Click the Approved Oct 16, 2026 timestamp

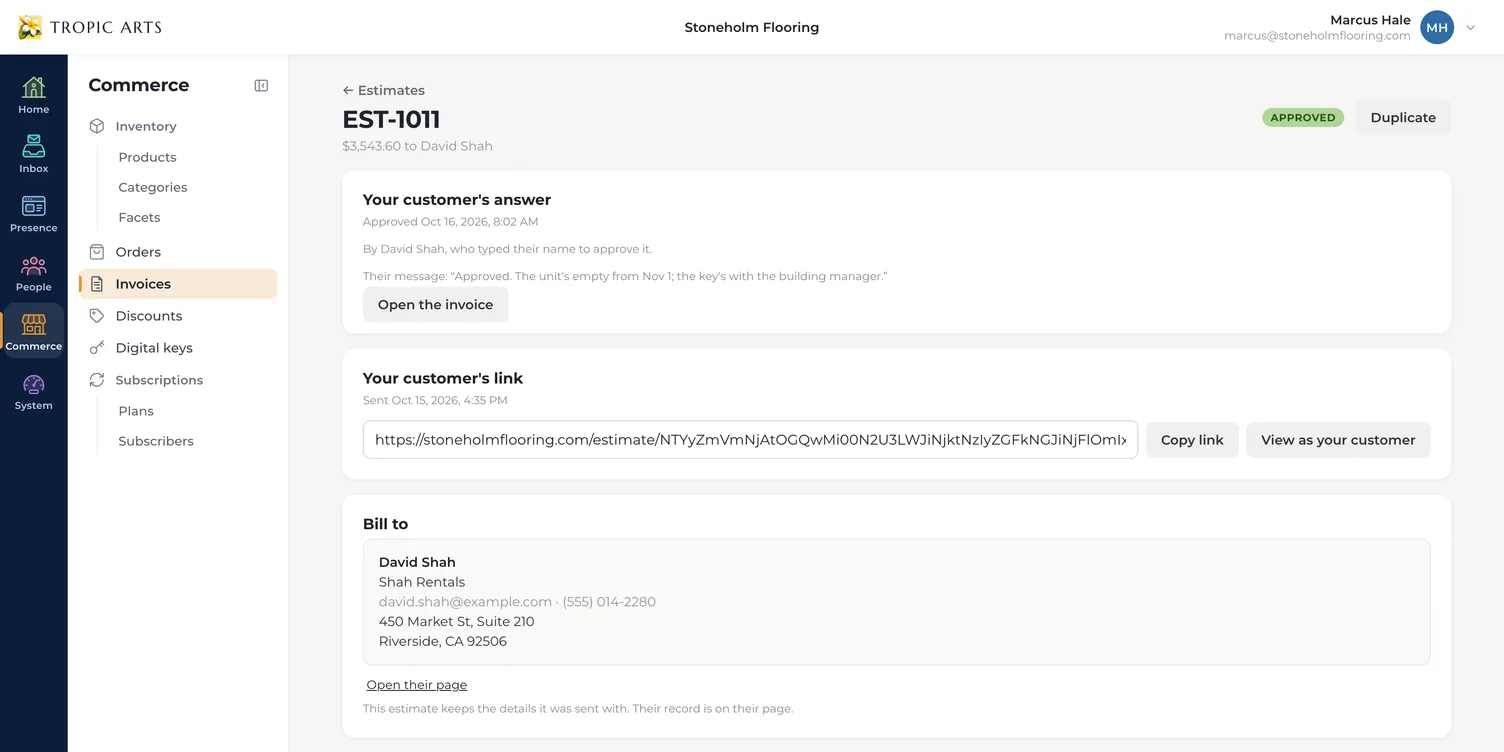coord(450,222)
